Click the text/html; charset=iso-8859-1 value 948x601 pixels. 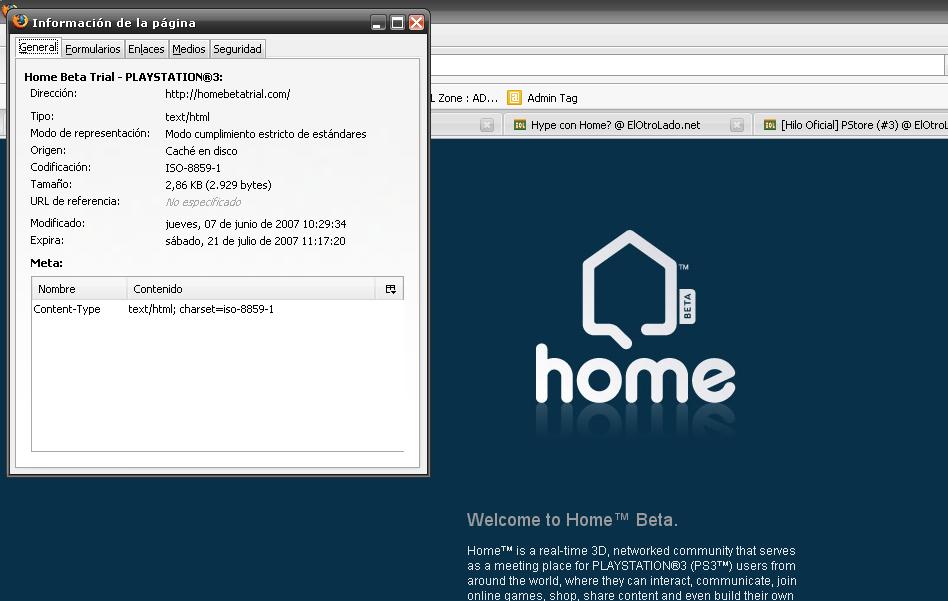(201, 309)
